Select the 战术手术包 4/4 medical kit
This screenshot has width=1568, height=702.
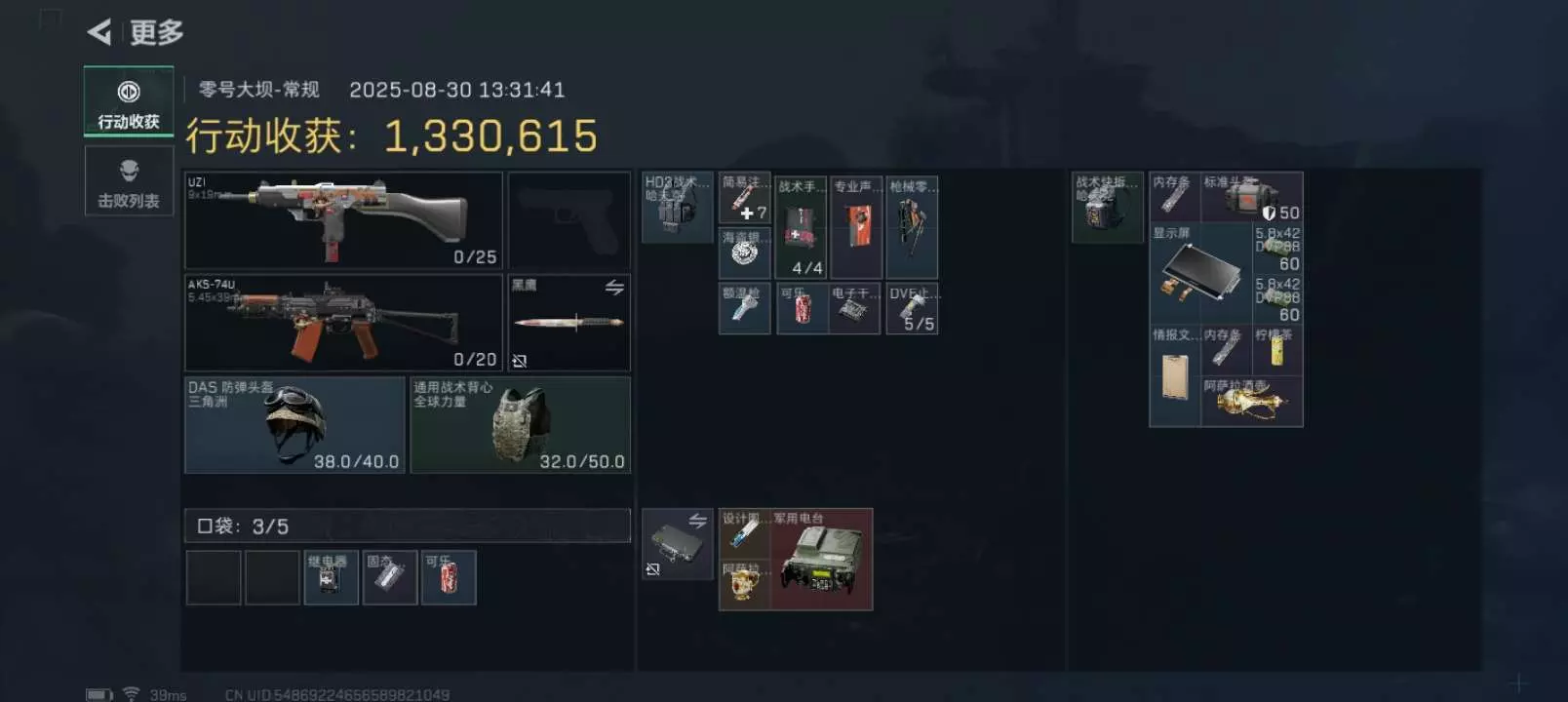click(801, 227)
